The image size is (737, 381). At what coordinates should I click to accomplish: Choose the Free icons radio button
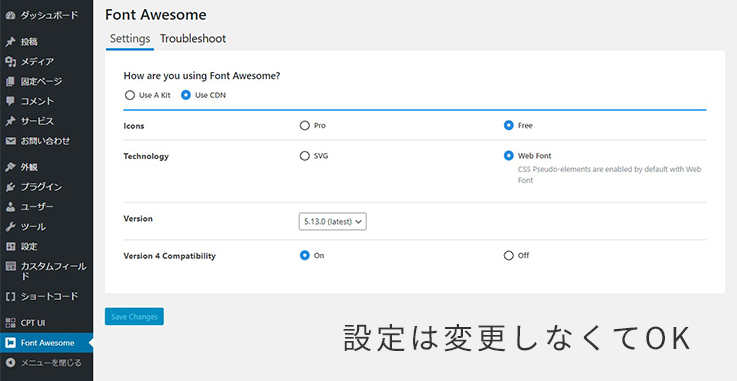point(509,125)
